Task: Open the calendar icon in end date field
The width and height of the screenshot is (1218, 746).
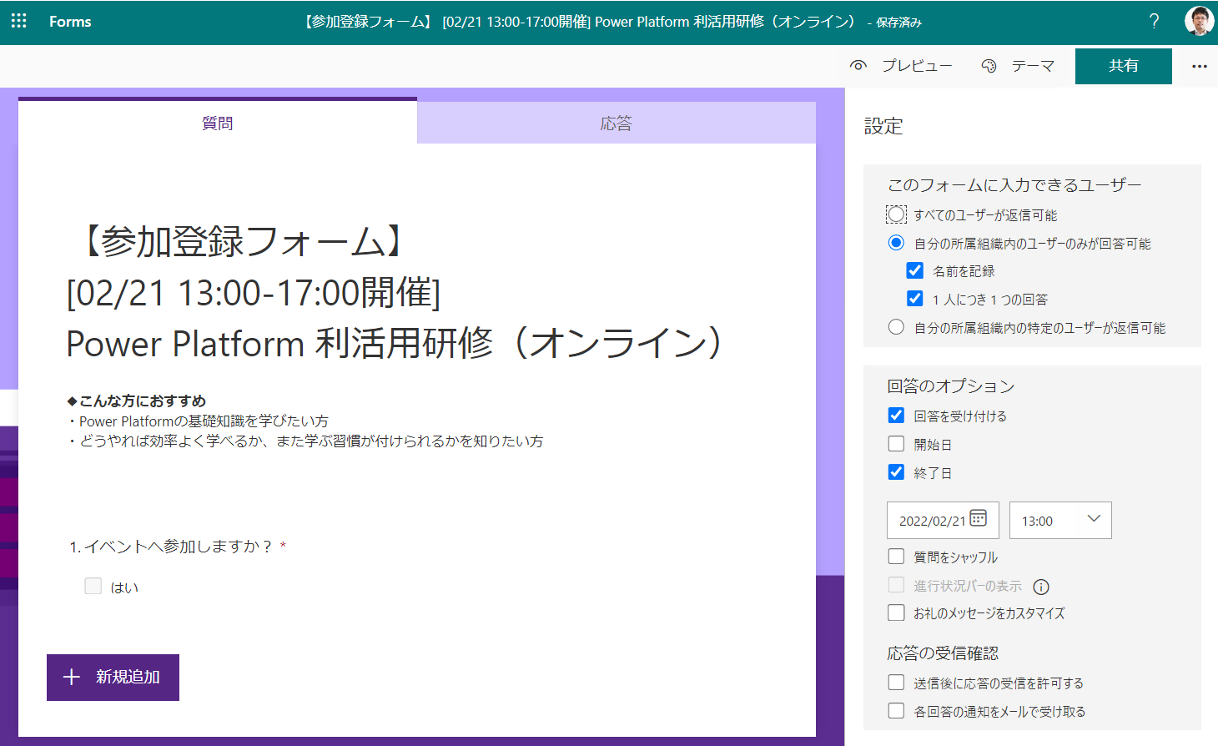Action: coord(978,518)
